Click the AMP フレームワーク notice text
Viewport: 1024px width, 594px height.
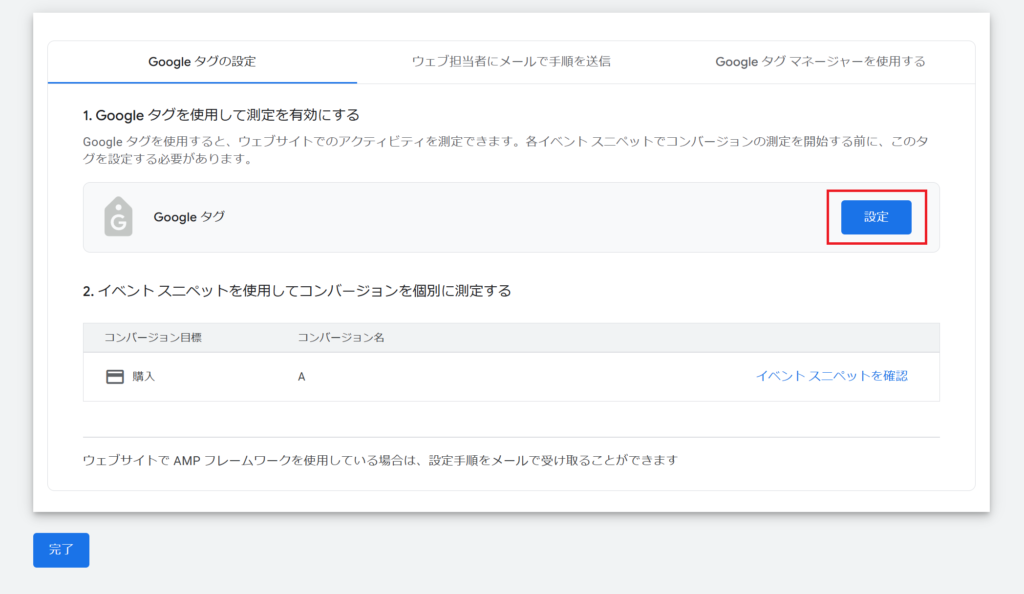380,460
